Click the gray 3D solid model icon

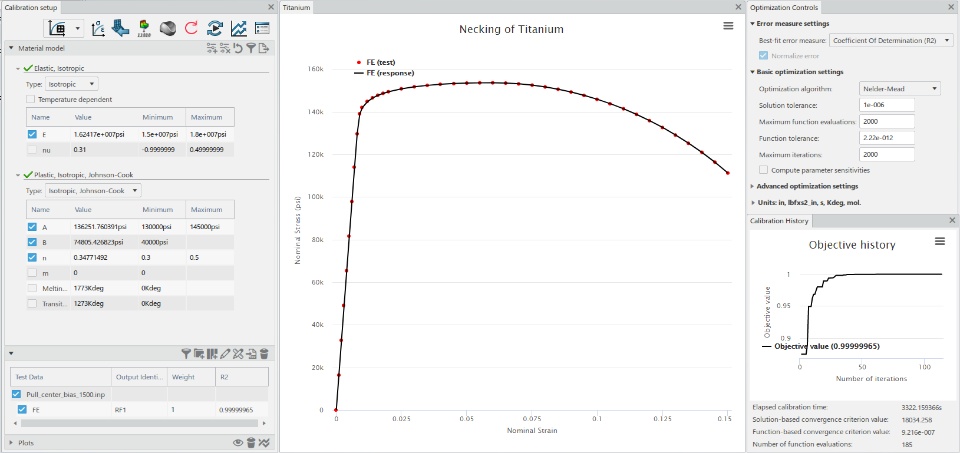click(168, 28)
